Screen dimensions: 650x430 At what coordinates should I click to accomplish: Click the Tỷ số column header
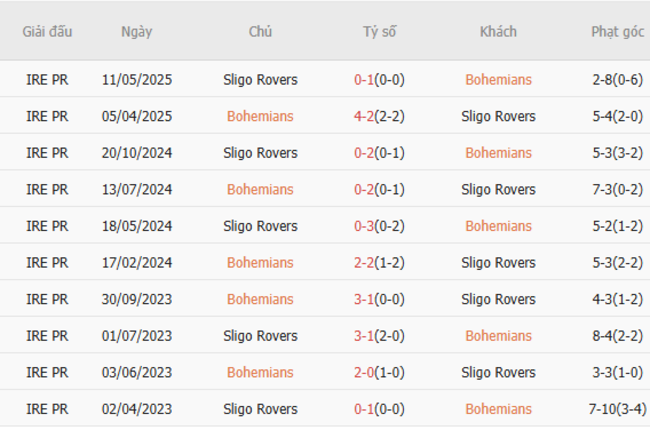[380, 32]
